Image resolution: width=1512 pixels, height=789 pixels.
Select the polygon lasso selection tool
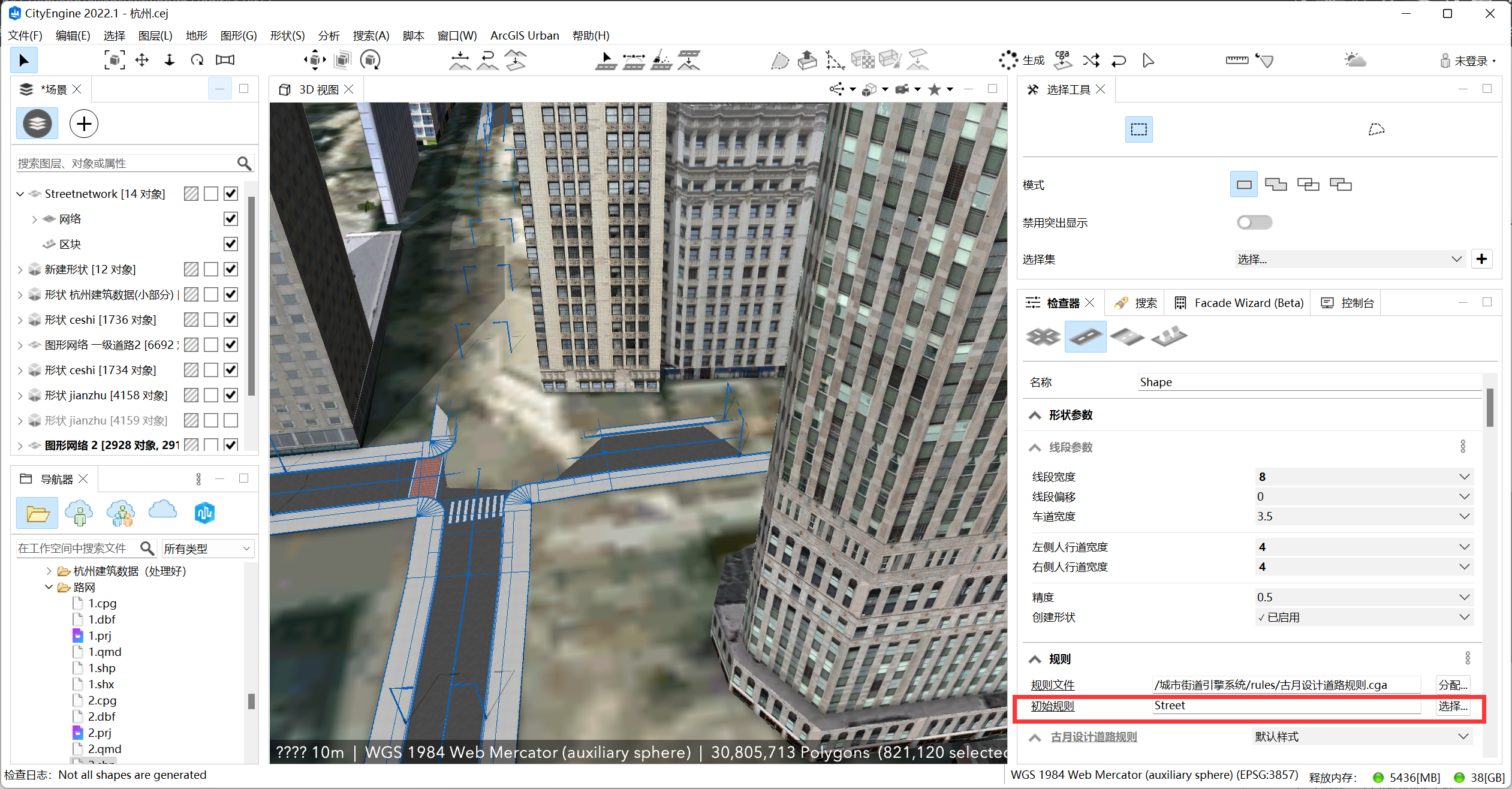click(x=1377, y=129)
